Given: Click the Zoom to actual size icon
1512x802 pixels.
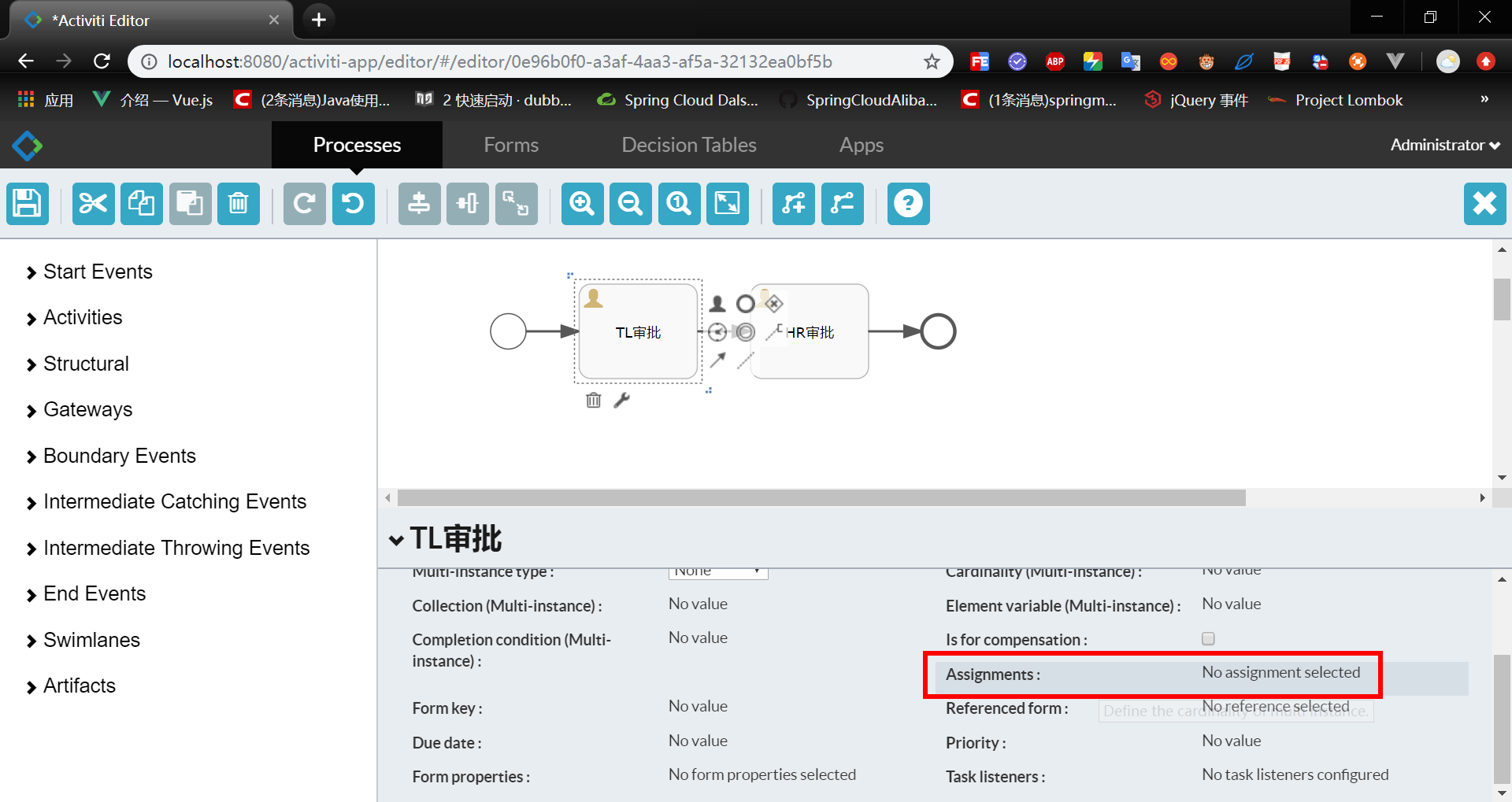Looking at the screenshot, I should tap(679, 204).
